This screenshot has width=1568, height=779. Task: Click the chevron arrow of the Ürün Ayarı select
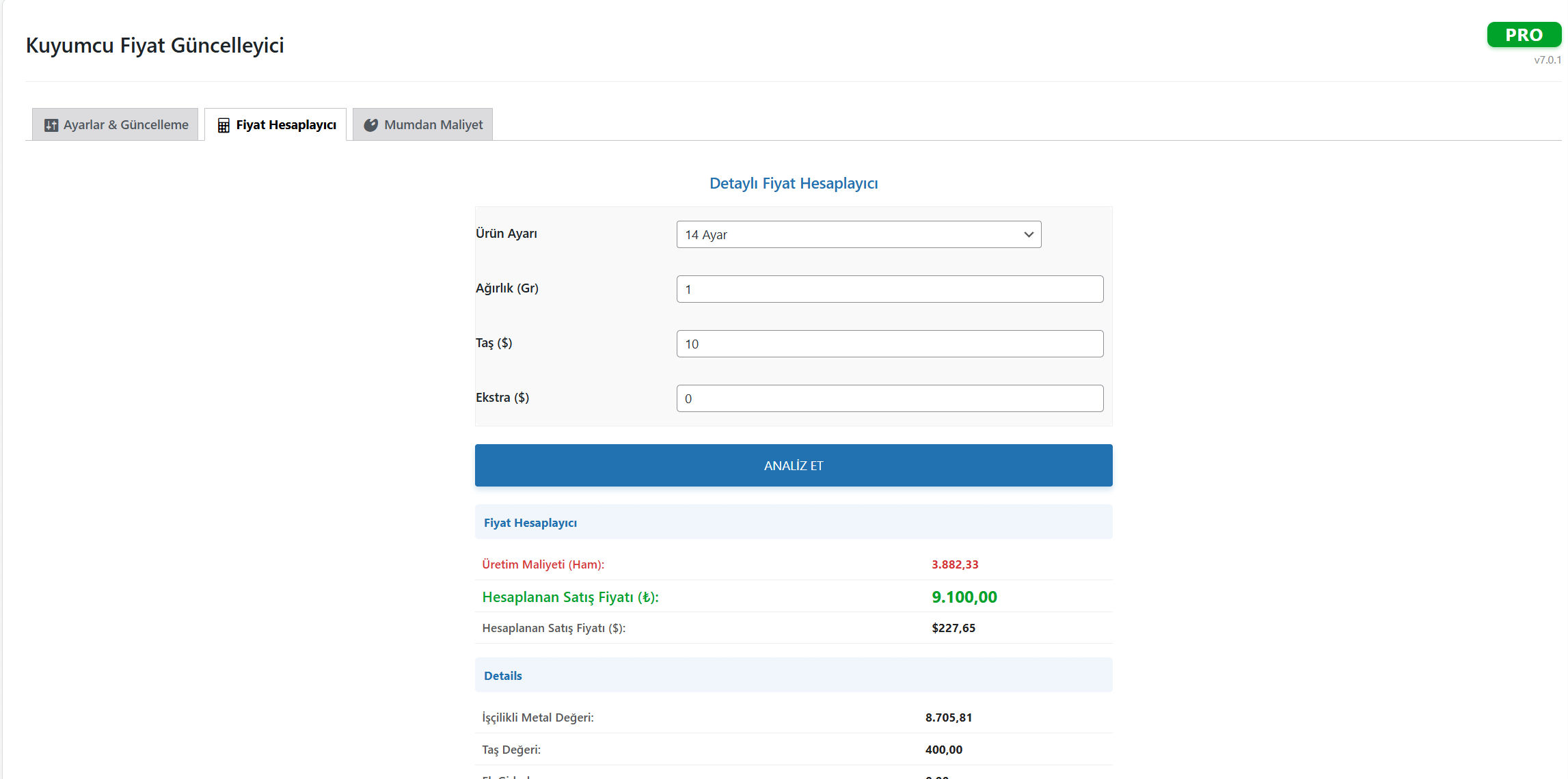pos(1029,234)
